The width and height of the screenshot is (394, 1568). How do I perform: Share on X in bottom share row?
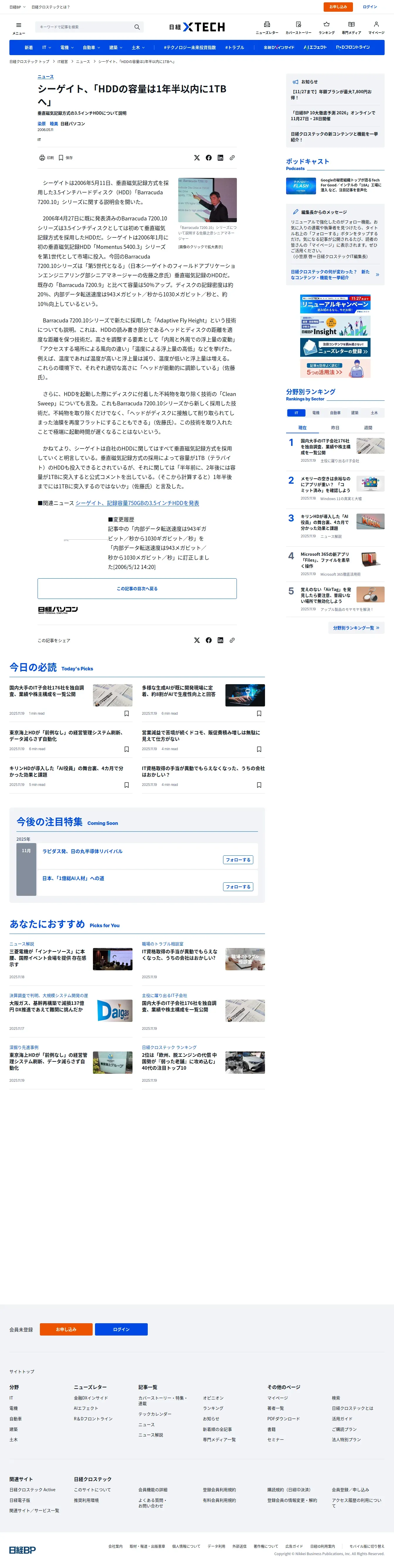coord(197,640)
